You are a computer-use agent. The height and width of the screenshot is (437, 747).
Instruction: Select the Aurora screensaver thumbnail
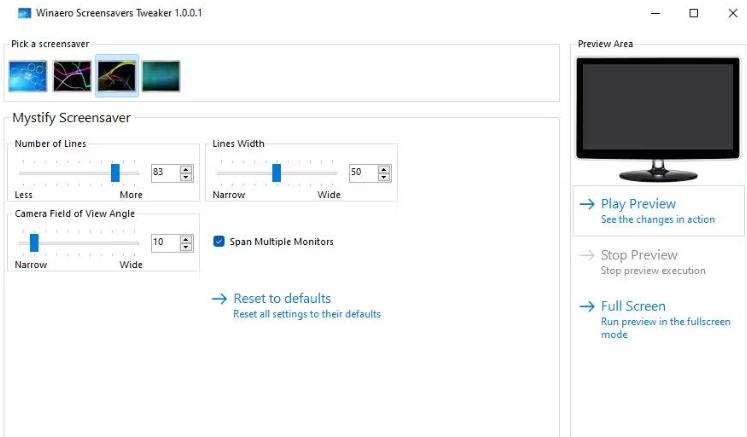coord(161,76)
